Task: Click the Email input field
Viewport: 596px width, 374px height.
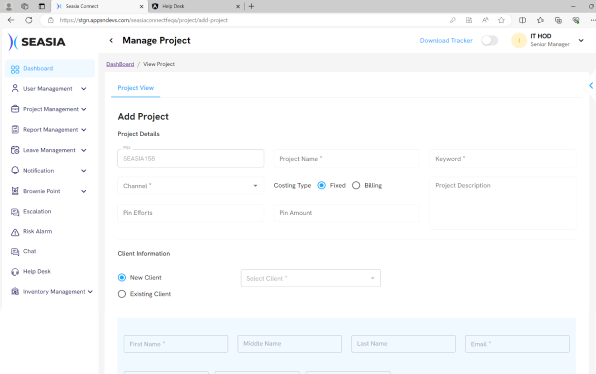Action: (x=517, y=344)
